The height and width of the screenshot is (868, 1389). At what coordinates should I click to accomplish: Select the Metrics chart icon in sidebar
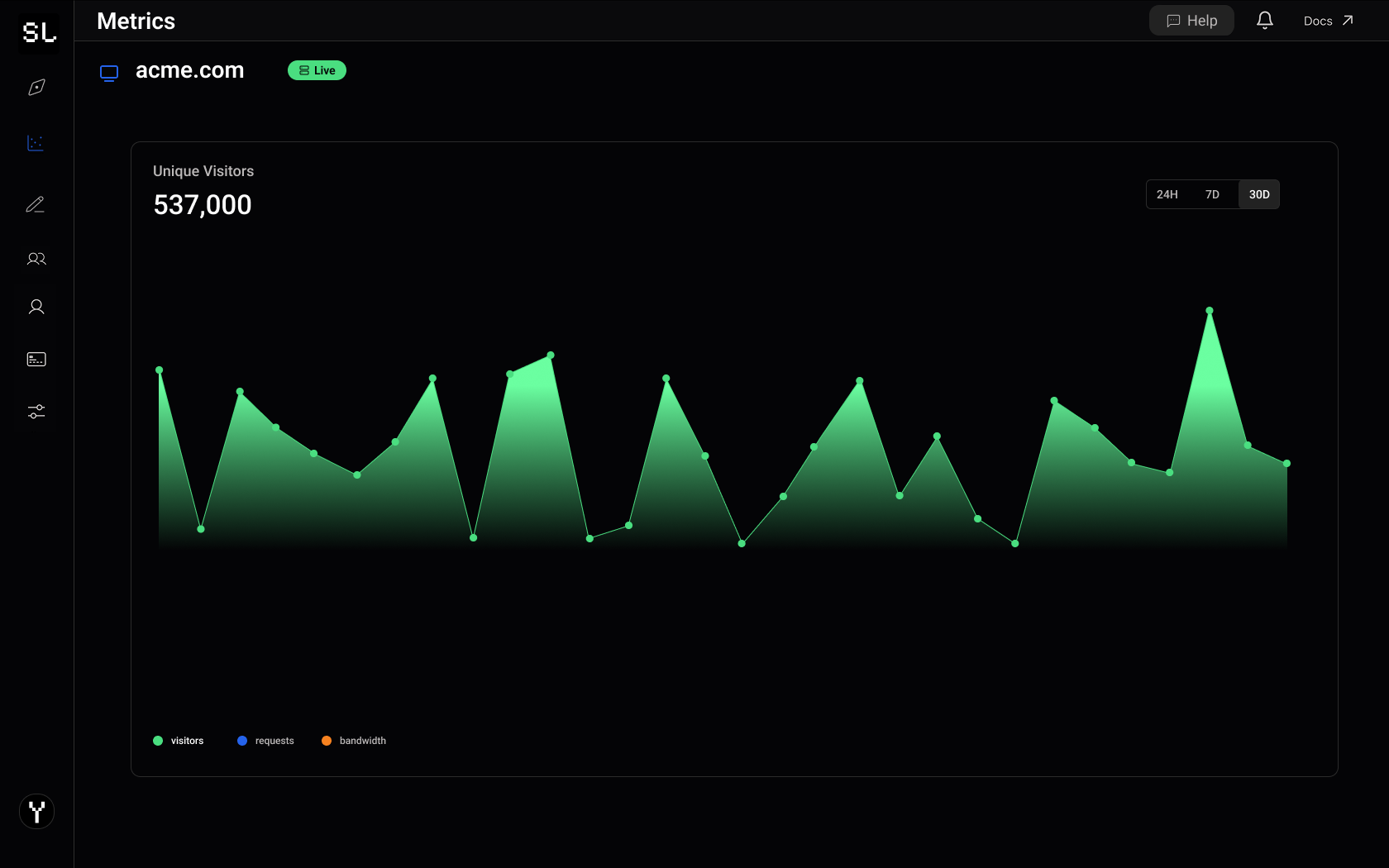(36, 143)
